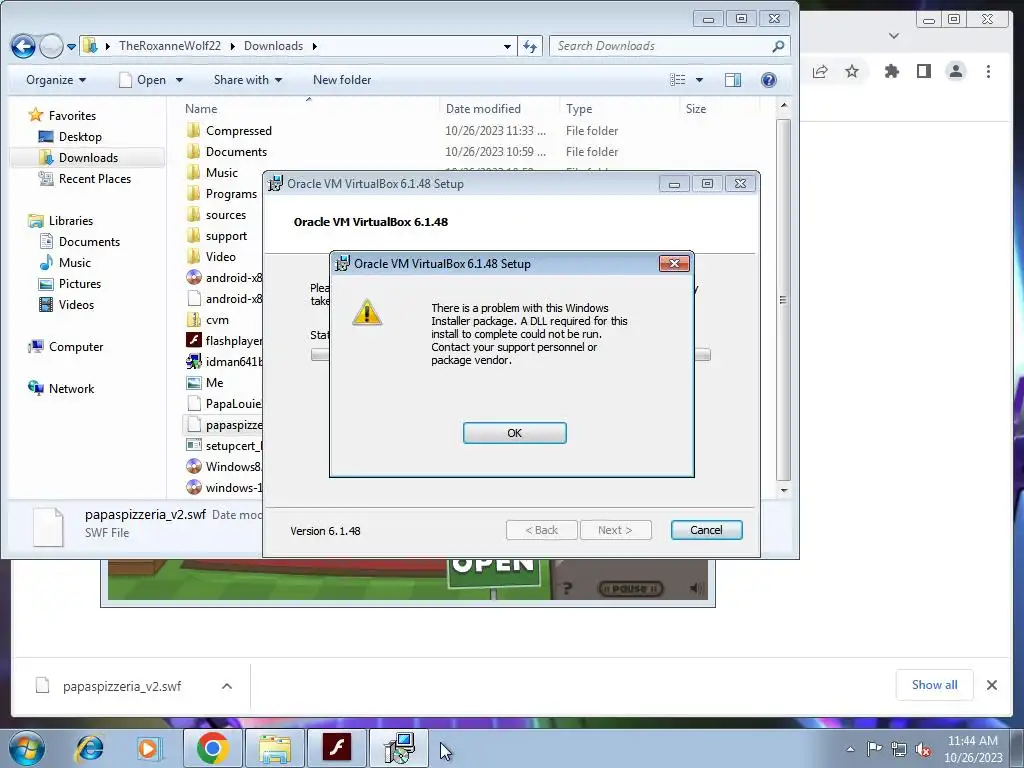Open the recent locations dropdown beside the nav arrows
The image size is (1024, 768).
click(x=71, y=46)
